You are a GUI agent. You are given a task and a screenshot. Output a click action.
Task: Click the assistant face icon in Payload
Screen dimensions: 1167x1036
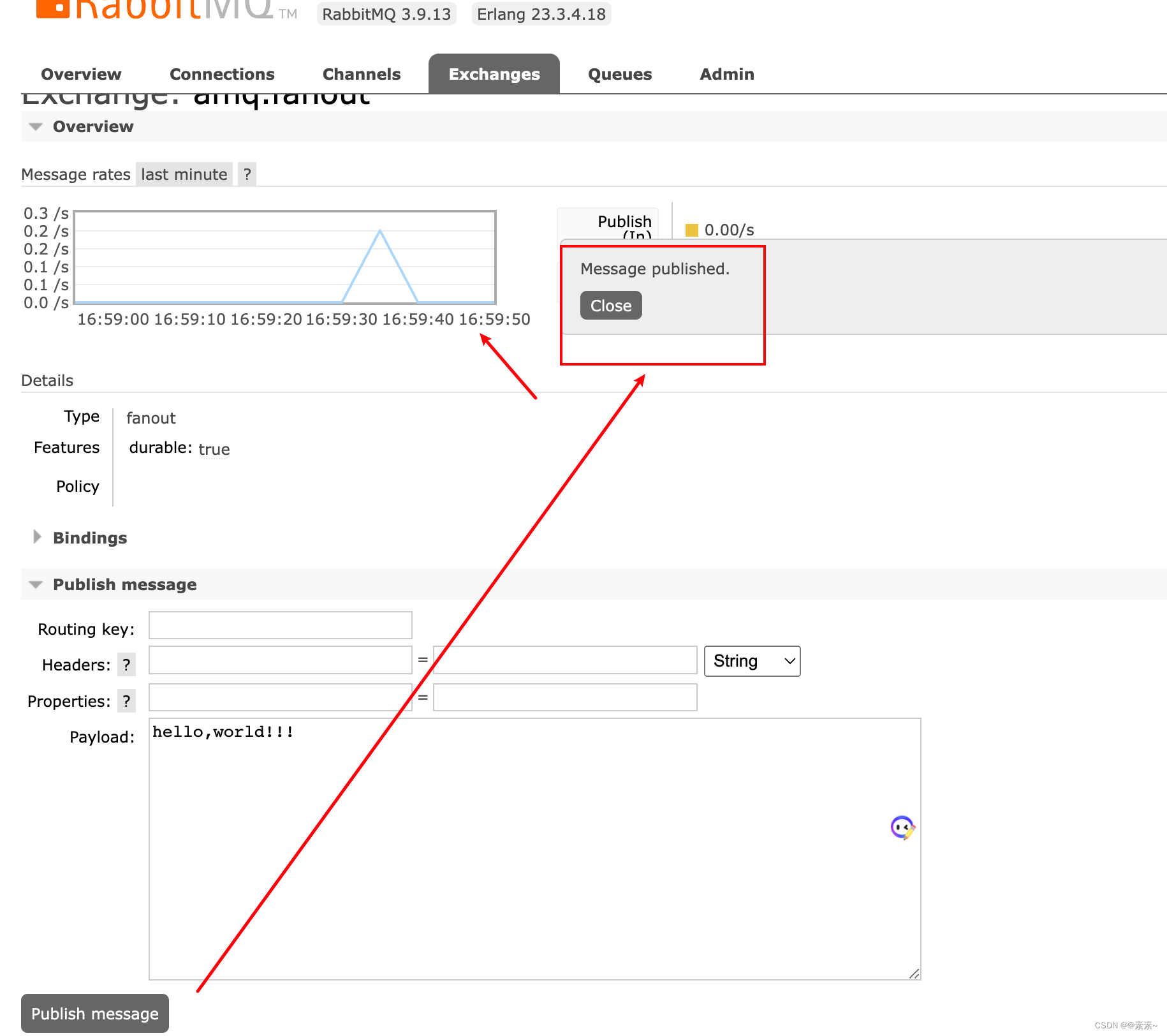(x=902, y=828)
